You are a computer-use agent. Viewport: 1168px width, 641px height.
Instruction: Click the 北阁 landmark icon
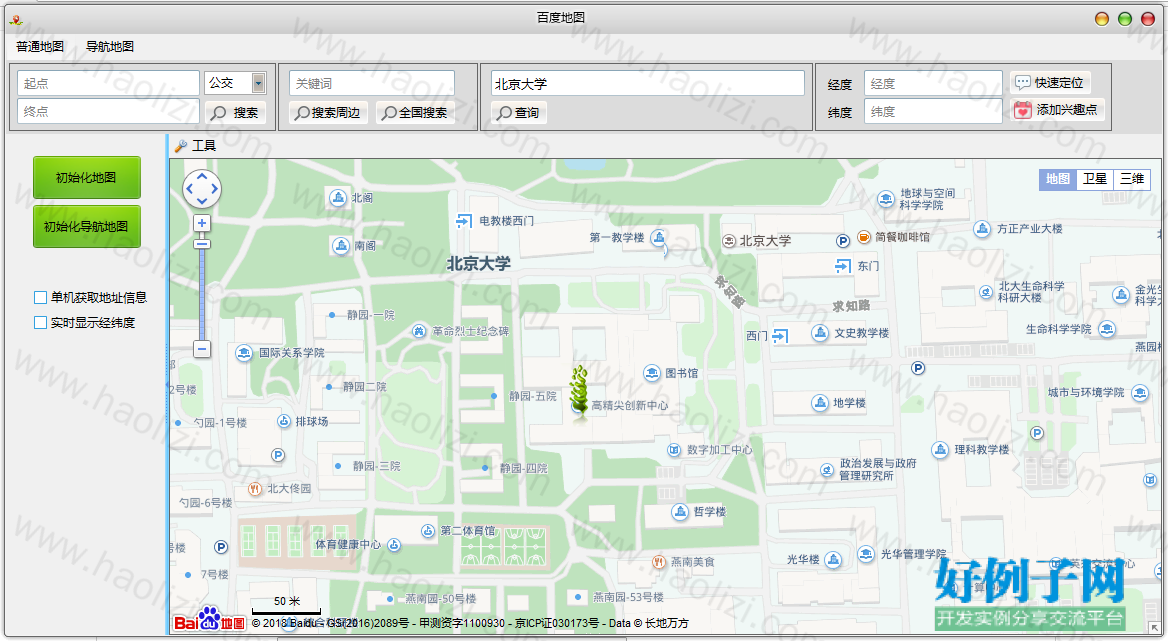[338, 198]
